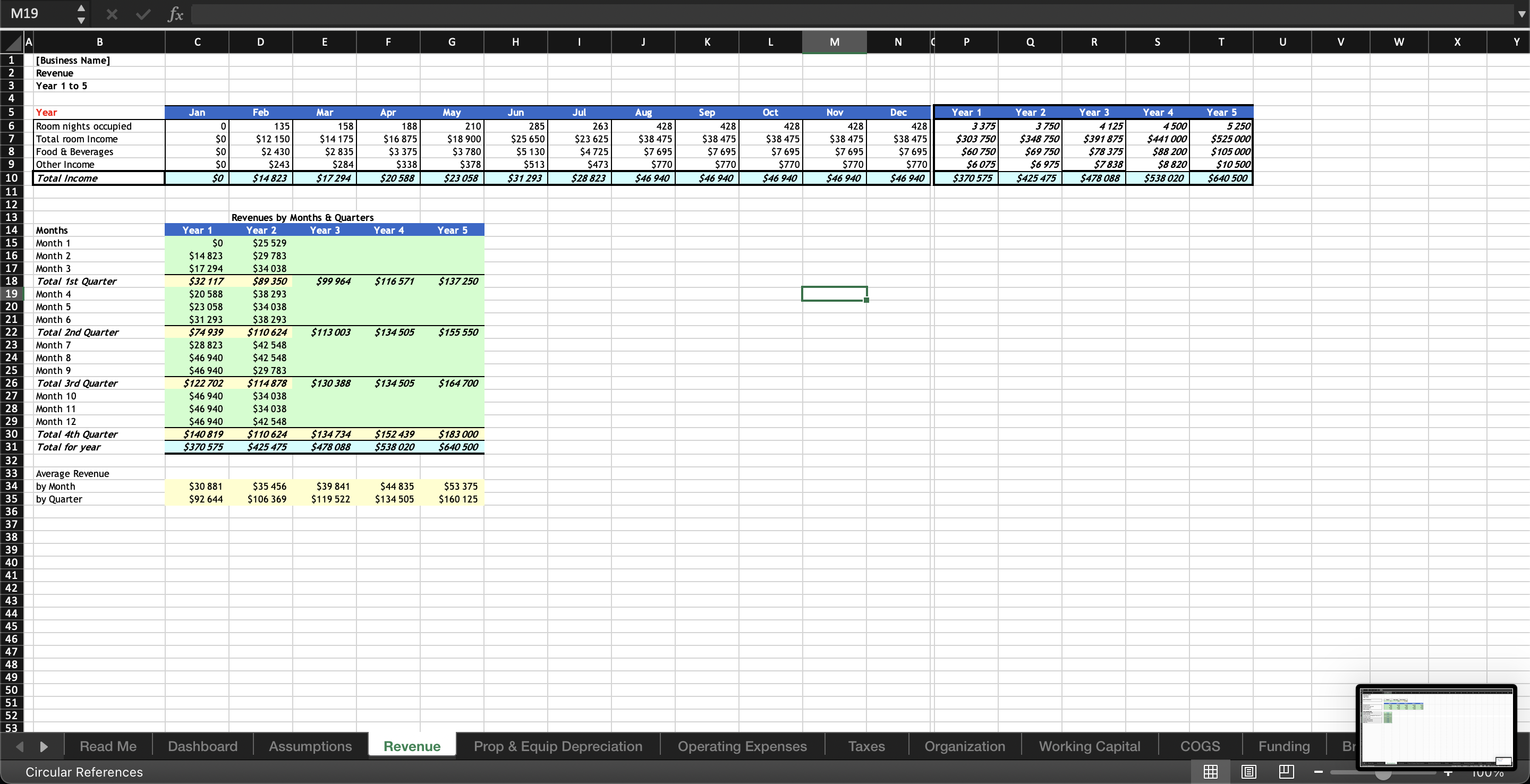The image size is (1530, 784).
Task: Open the Funding sheet tab
Action: pyautogui.click(x=1283, y=746)
